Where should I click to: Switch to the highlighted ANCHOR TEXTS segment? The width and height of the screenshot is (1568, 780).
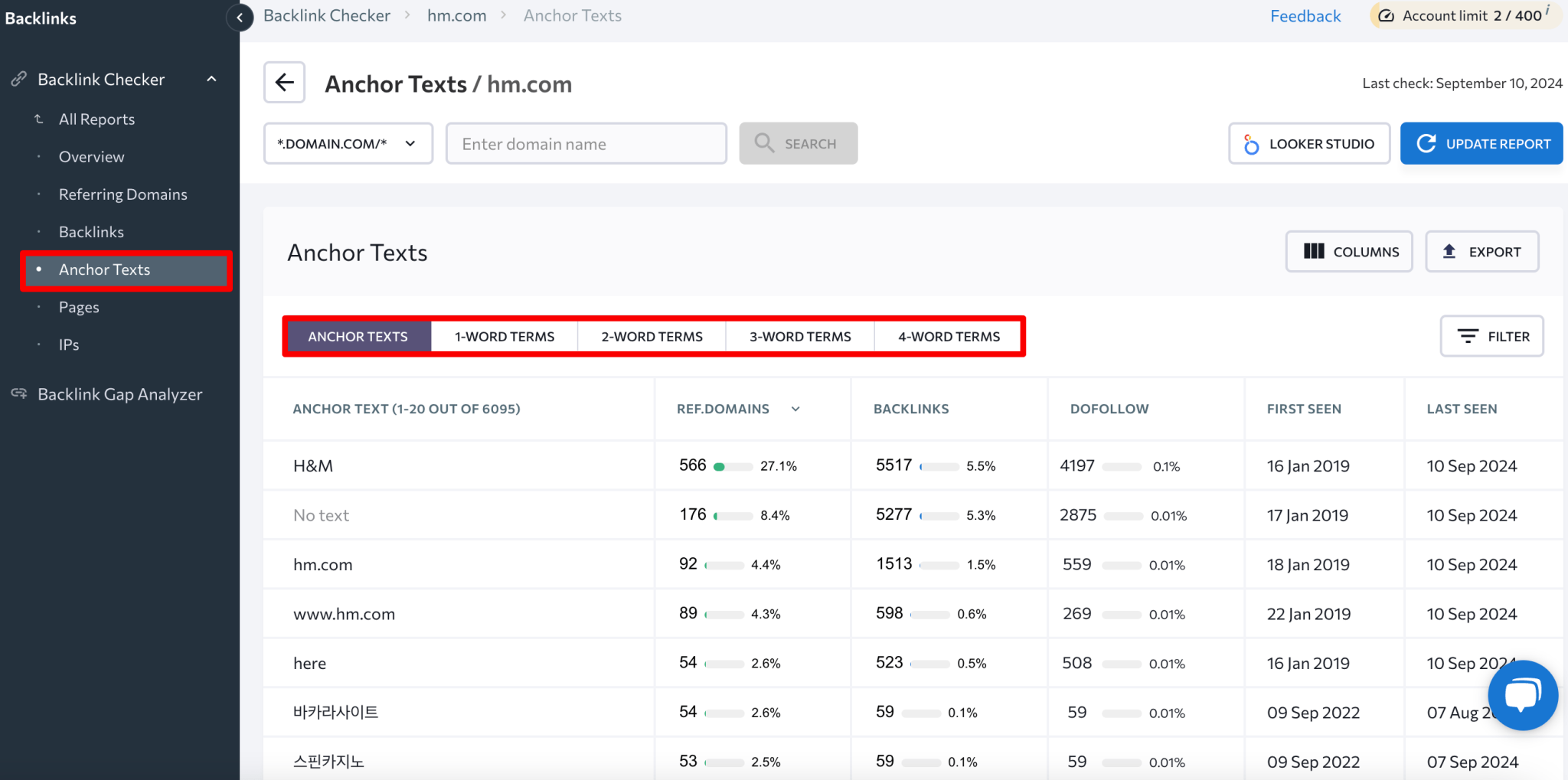[358, 336]
